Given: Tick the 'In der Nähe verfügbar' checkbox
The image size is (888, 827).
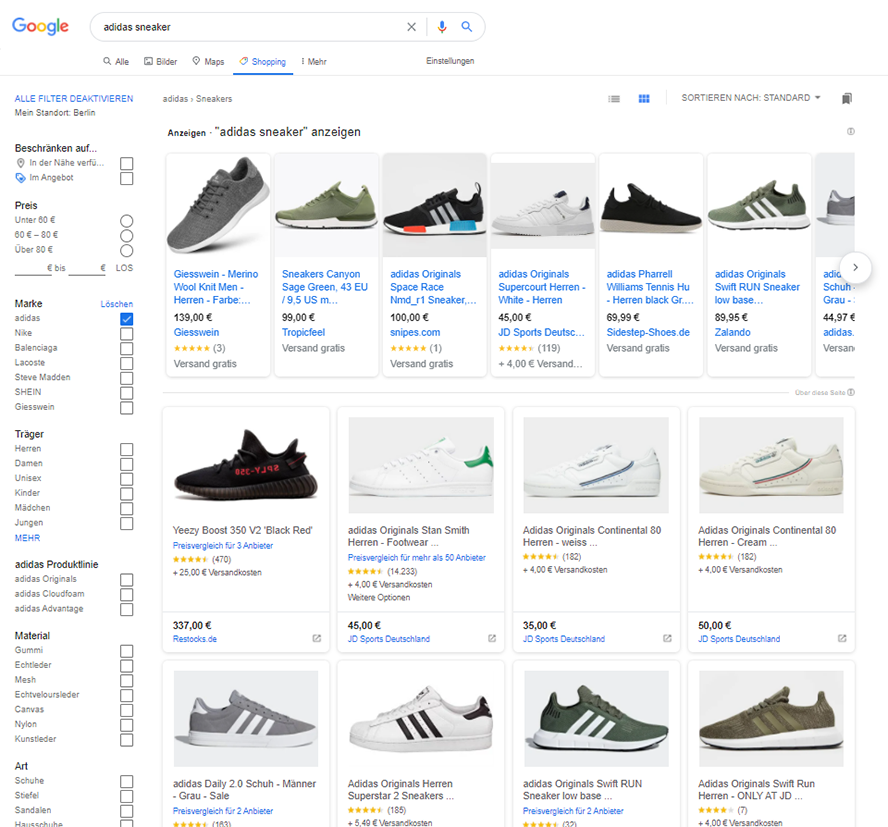Looking at the screenshot, I should pyautogui.click(x=127, y=164).
